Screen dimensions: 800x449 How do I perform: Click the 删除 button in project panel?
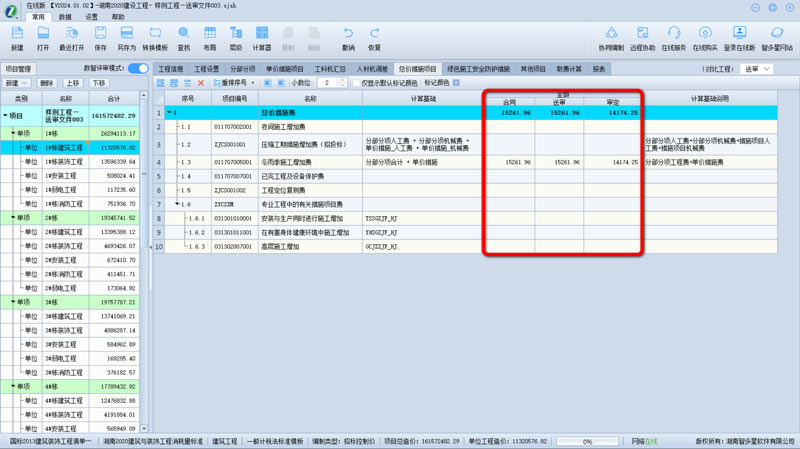46,83
